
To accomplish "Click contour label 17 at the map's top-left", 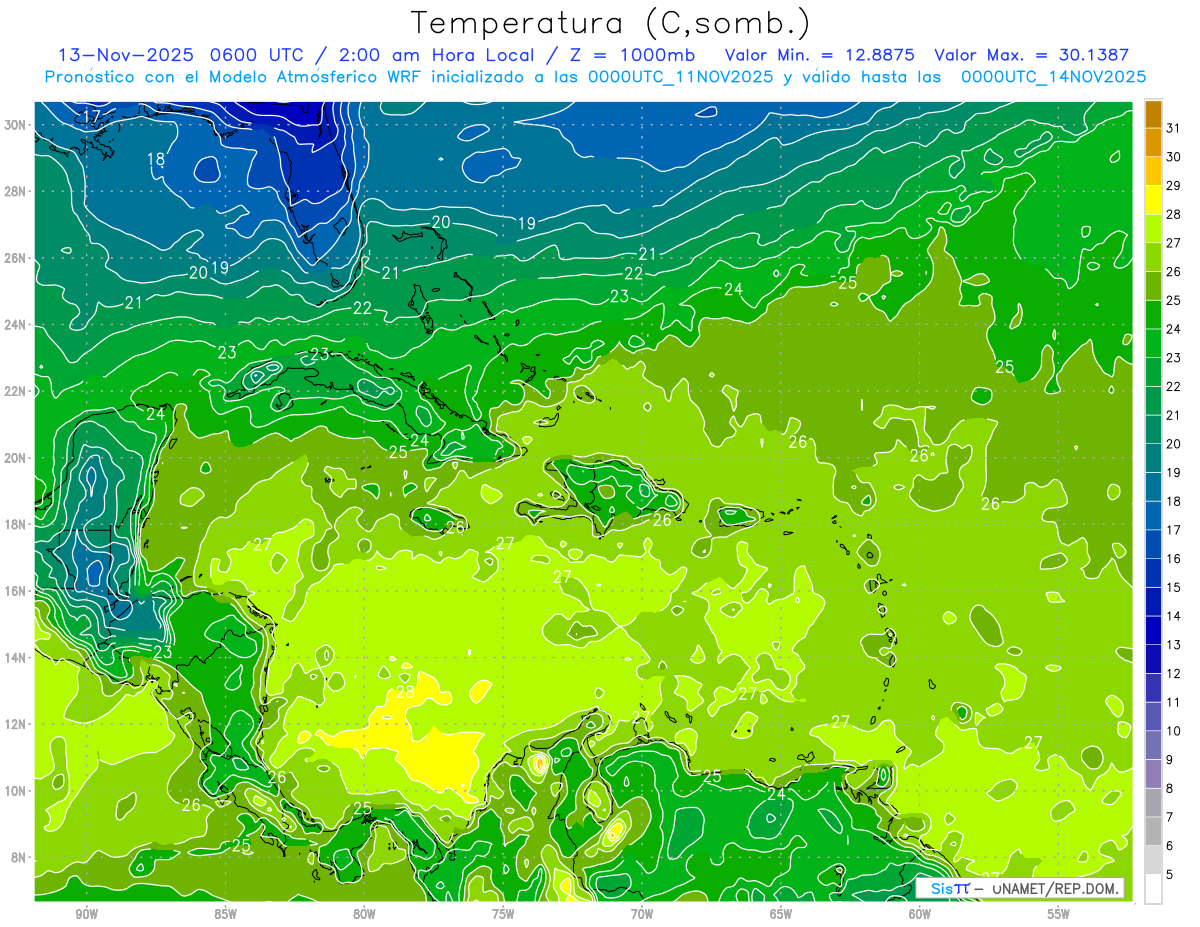I will point(92,116).
